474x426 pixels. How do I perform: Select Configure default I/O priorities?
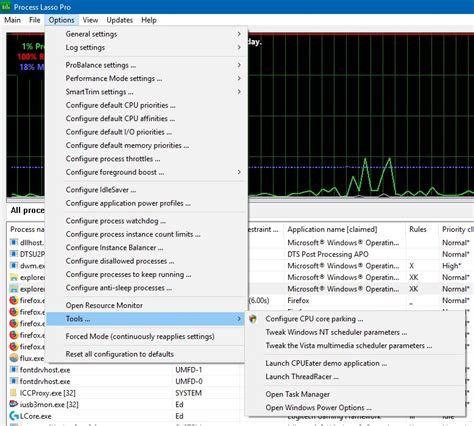[x=146, y=132]
